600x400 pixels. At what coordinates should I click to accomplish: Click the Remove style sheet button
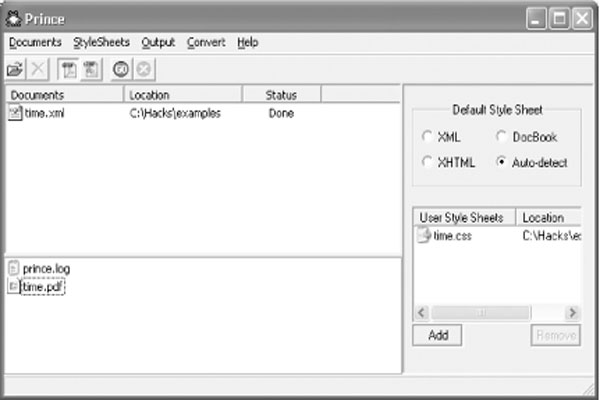(556, 335)
